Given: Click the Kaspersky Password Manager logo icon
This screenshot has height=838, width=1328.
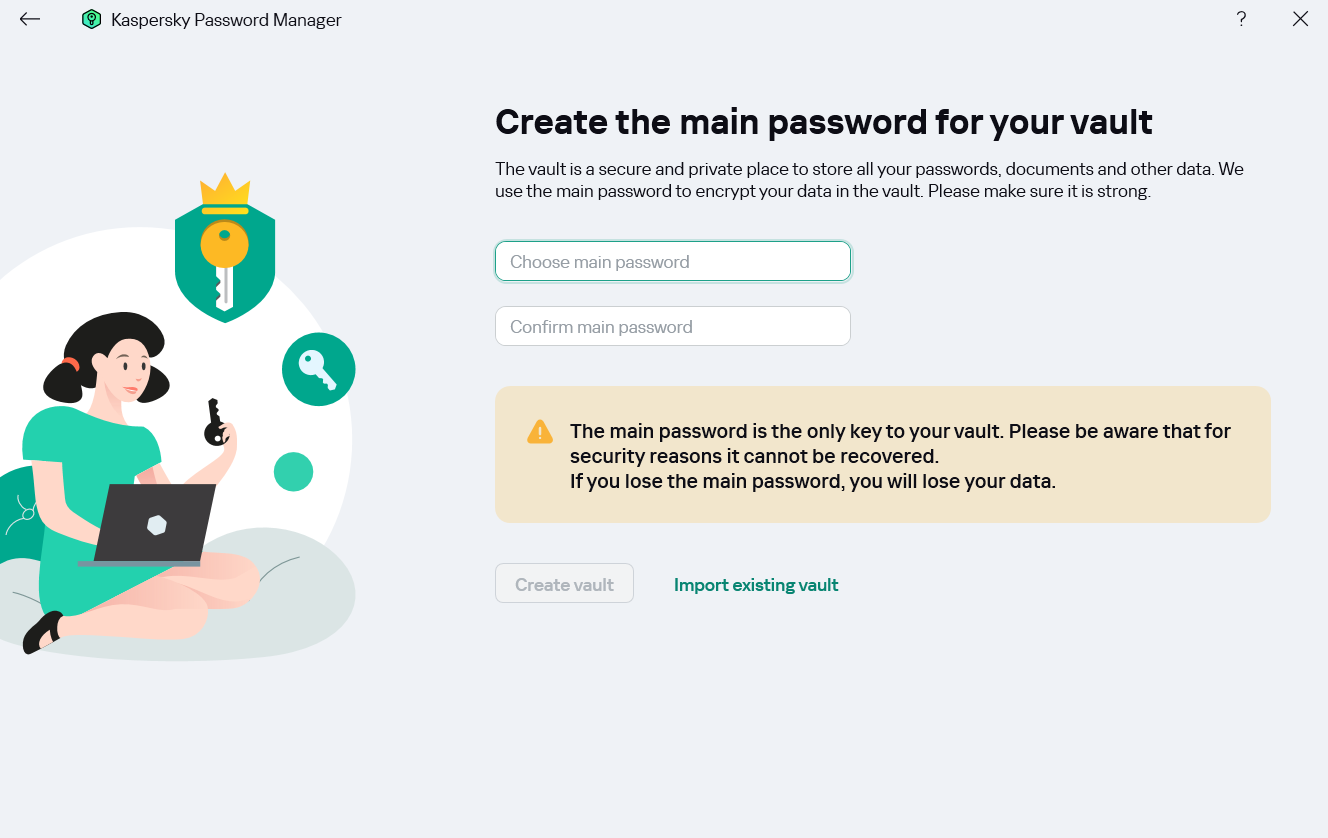Looking at the screenshot, I should click(x=92, y=20).
